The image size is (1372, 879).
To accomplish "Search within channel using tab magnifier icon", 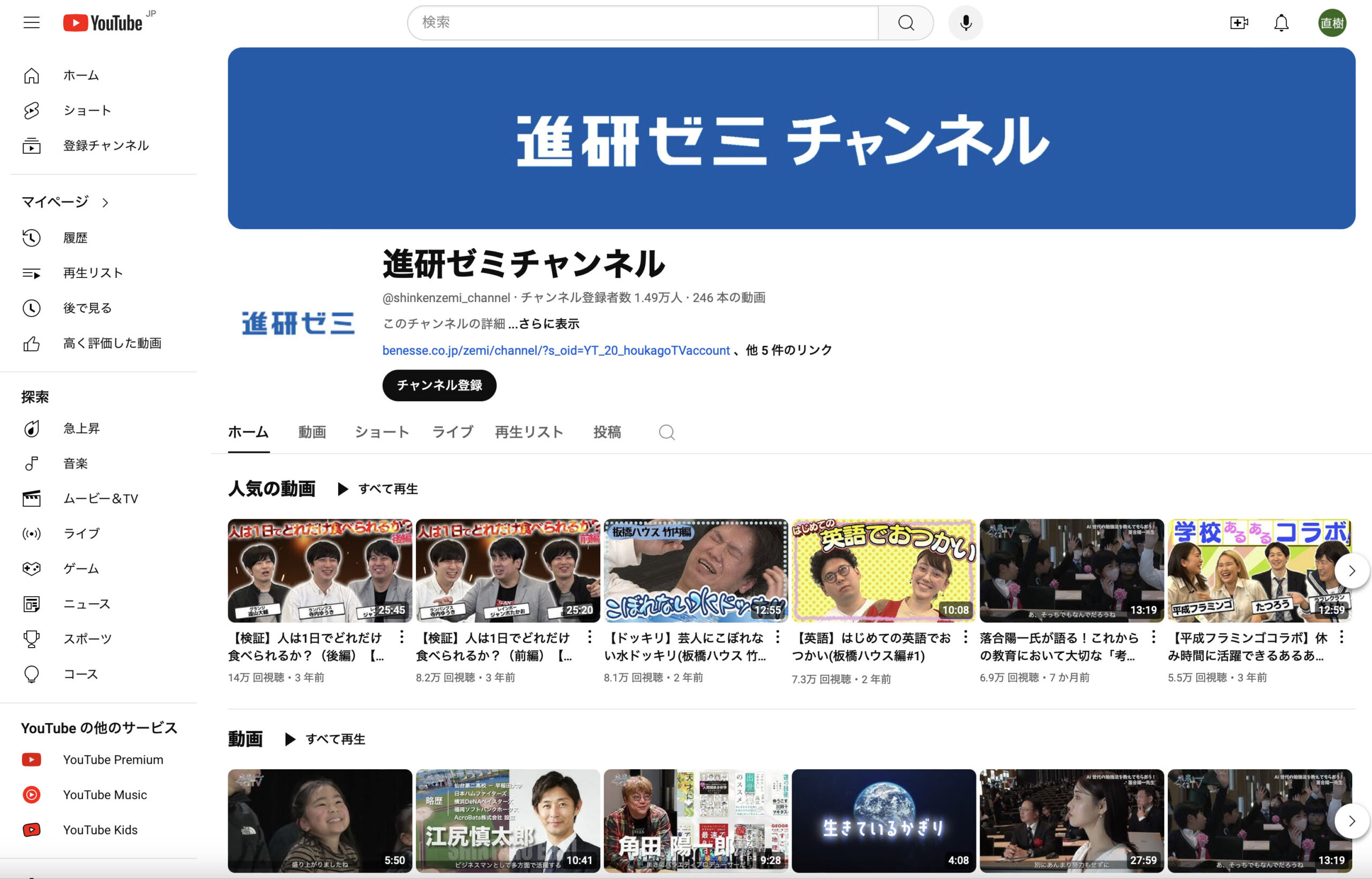I will [666, 432].
